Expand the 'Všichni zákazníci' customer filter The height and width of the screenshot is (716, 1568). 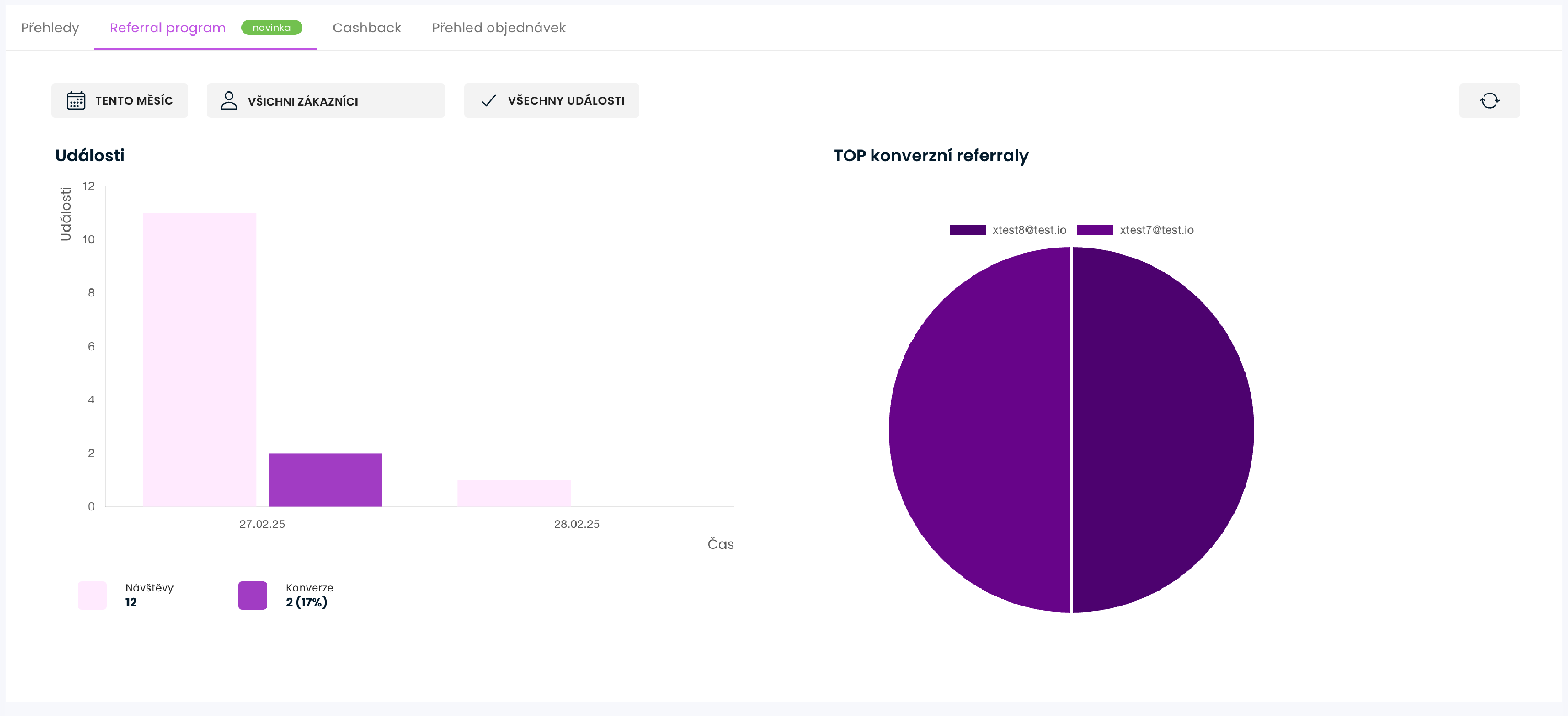click(326, 100)
